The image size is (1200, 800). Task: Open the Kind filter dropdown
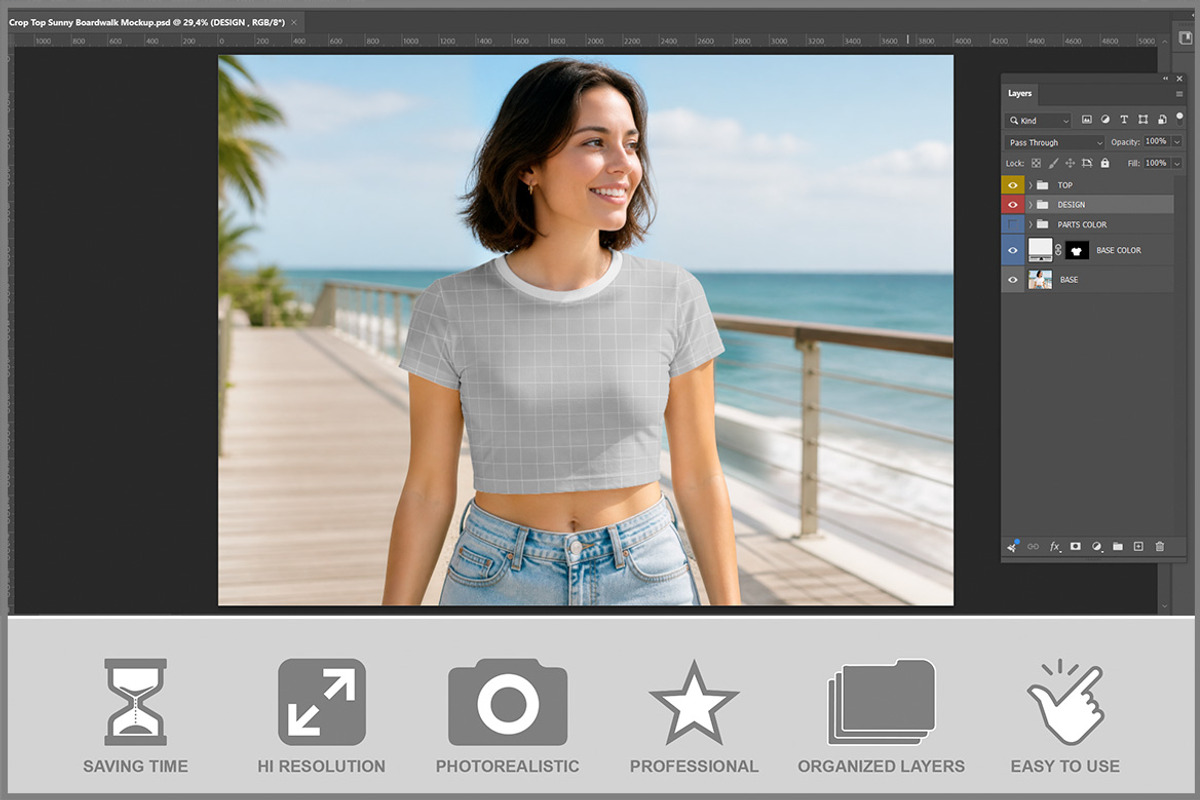[x=1038, y=121]
